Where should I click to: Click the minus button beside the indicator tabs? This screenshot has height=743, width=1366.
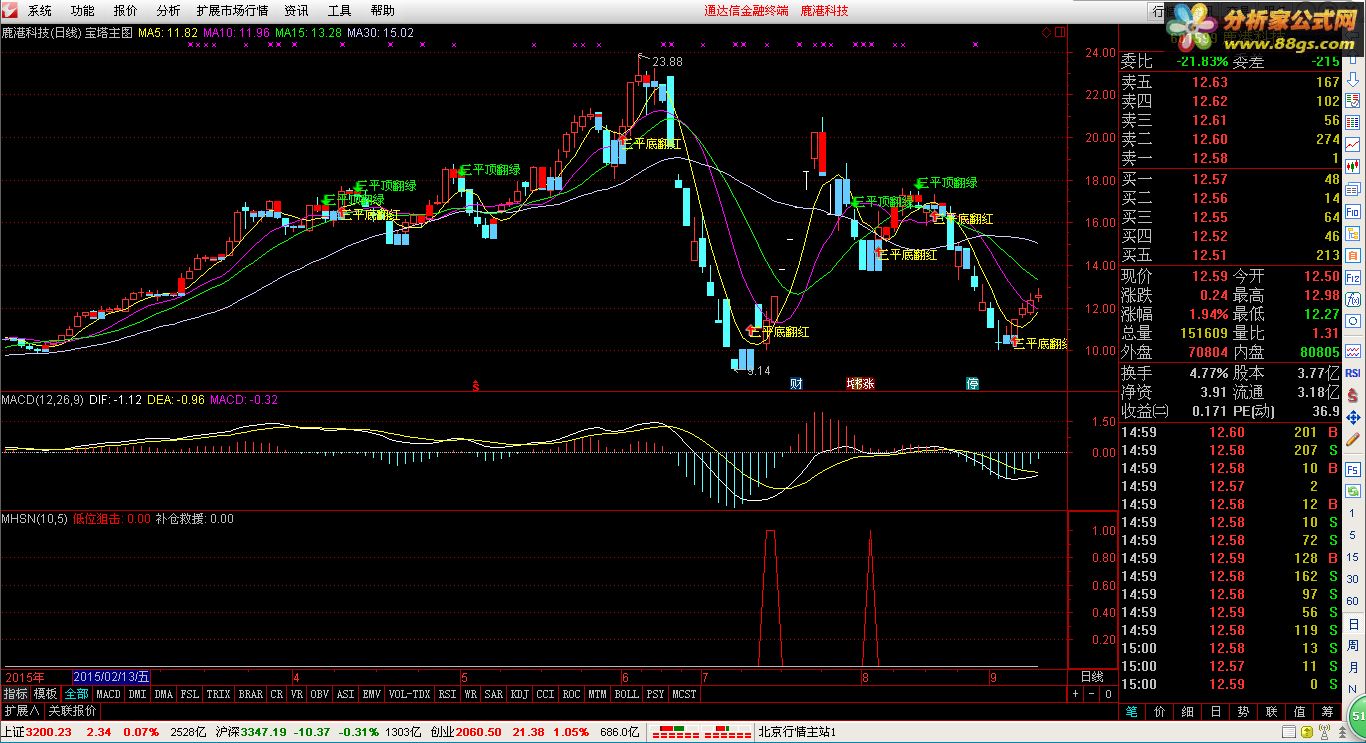click(x=1091, y=693)
